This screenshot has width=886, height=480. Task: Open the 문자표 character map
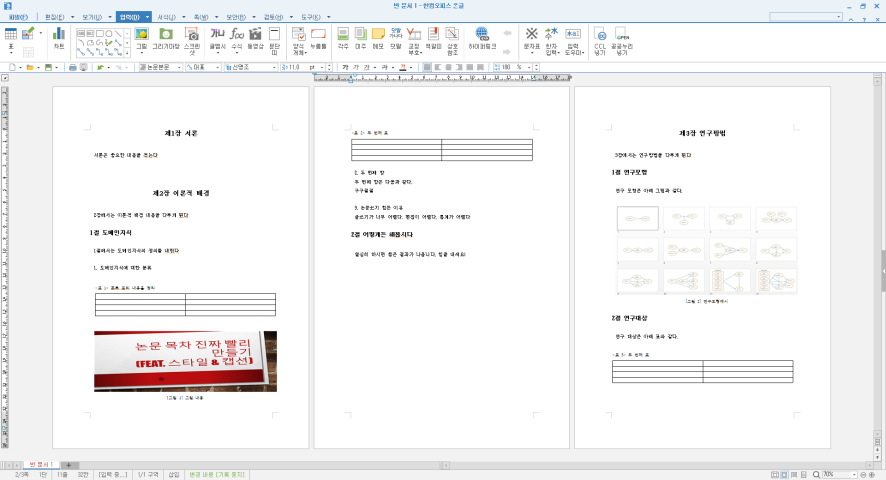pos(532,41)
